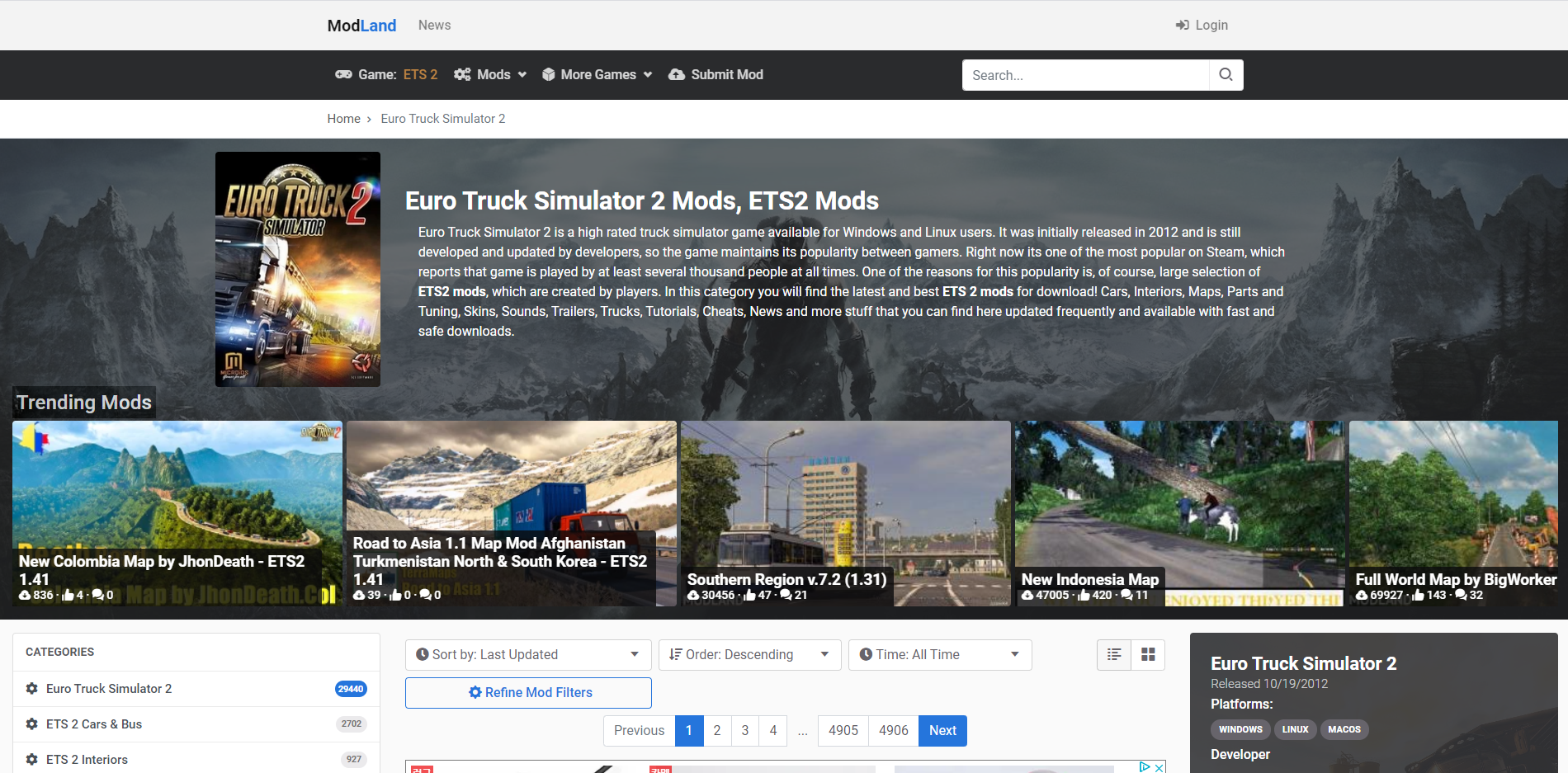Go to pagination page 4

[773, 731]
